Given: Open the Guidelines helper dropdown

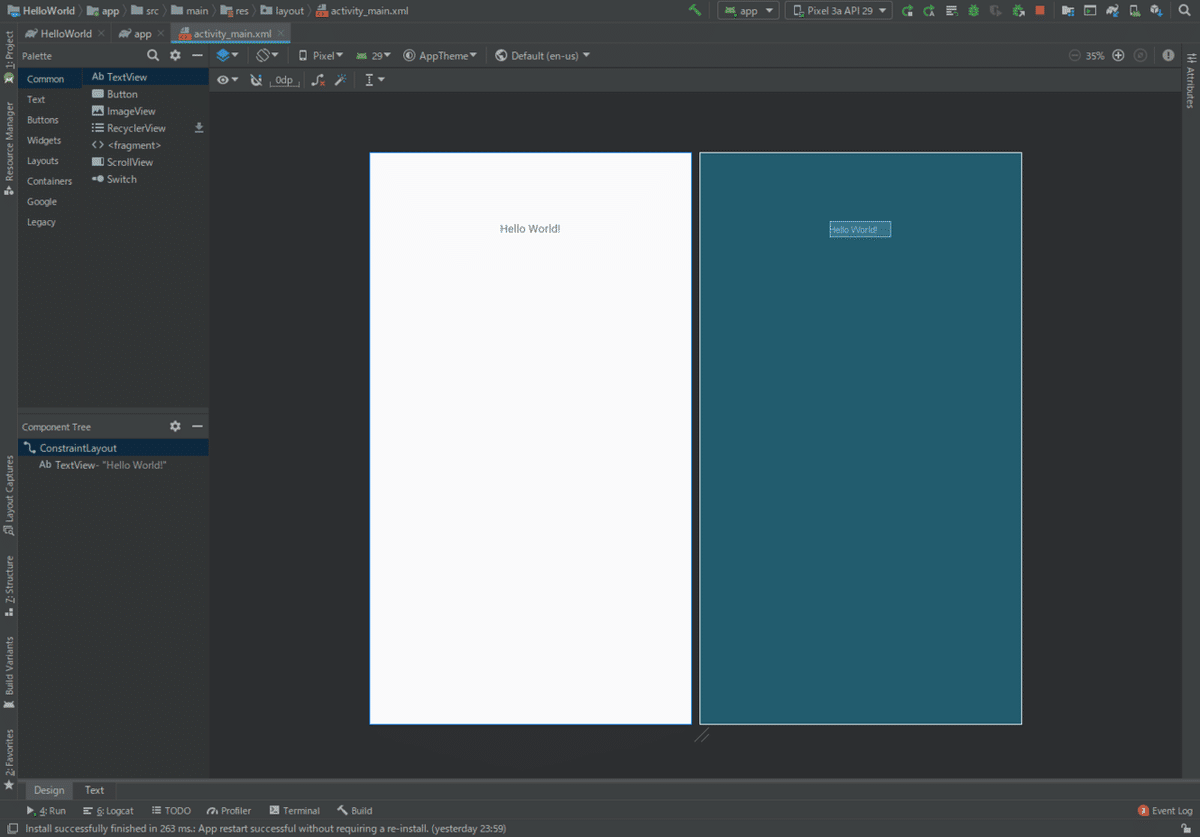Looking at the screenshot, I should coord(374,80).
